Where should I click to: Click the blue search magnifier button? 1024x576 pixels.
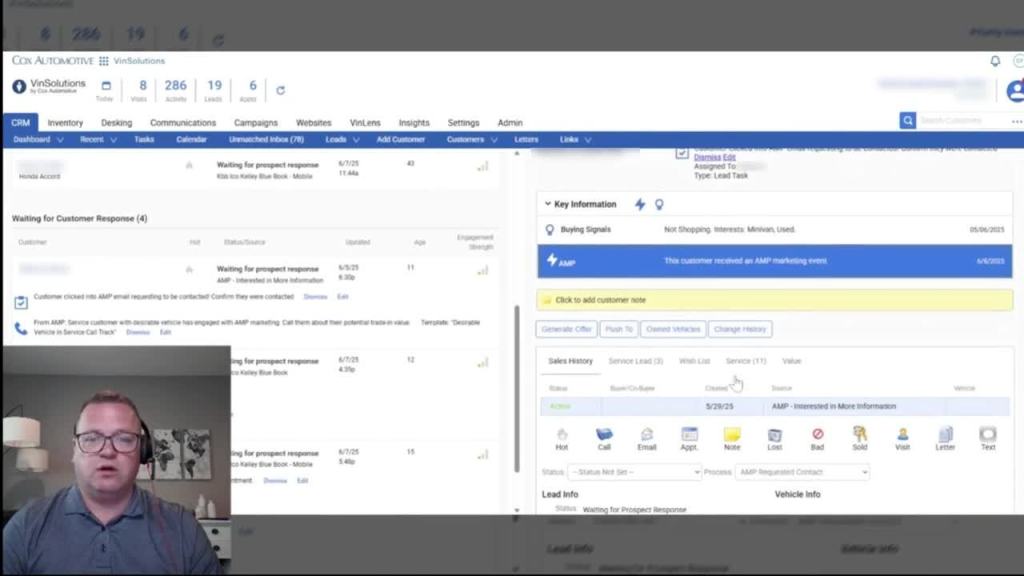(x=908, y=121)
